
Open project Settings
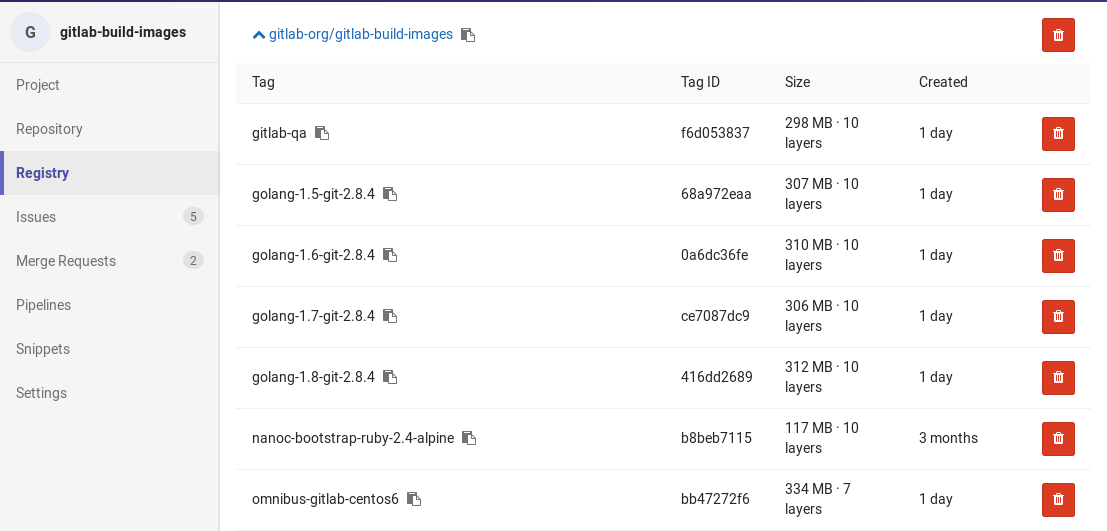coord(109,393)
